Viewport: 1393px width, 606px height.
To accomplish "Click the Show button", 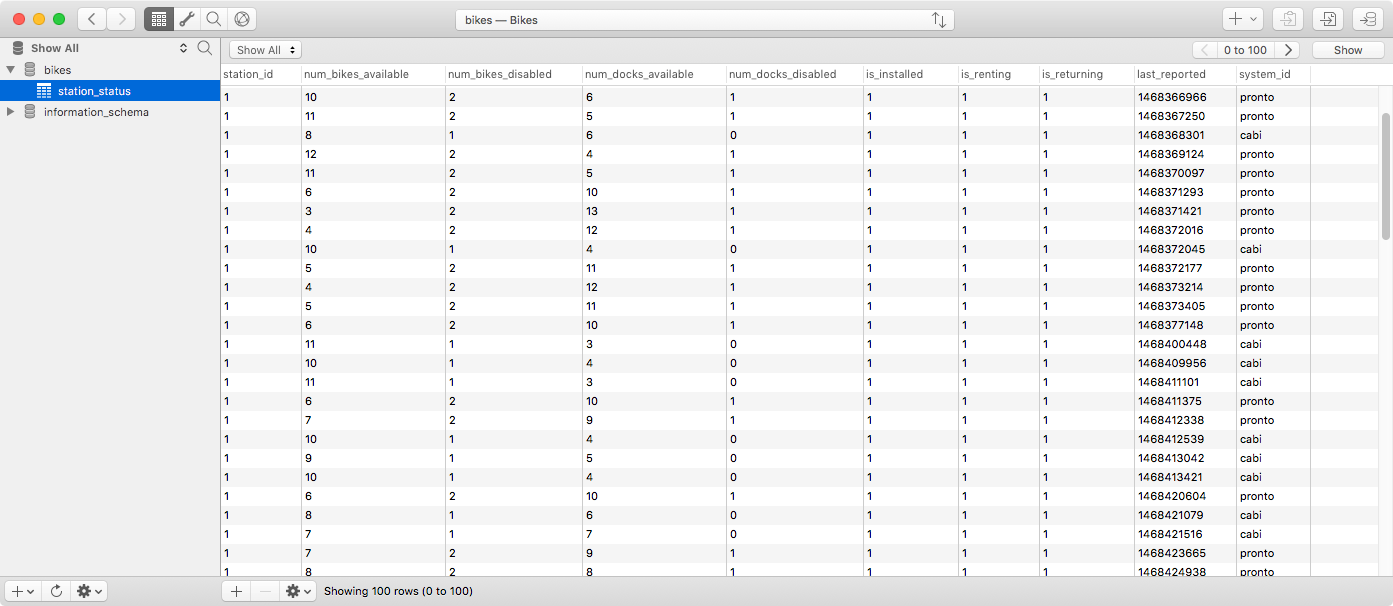I will (1348, 50).
